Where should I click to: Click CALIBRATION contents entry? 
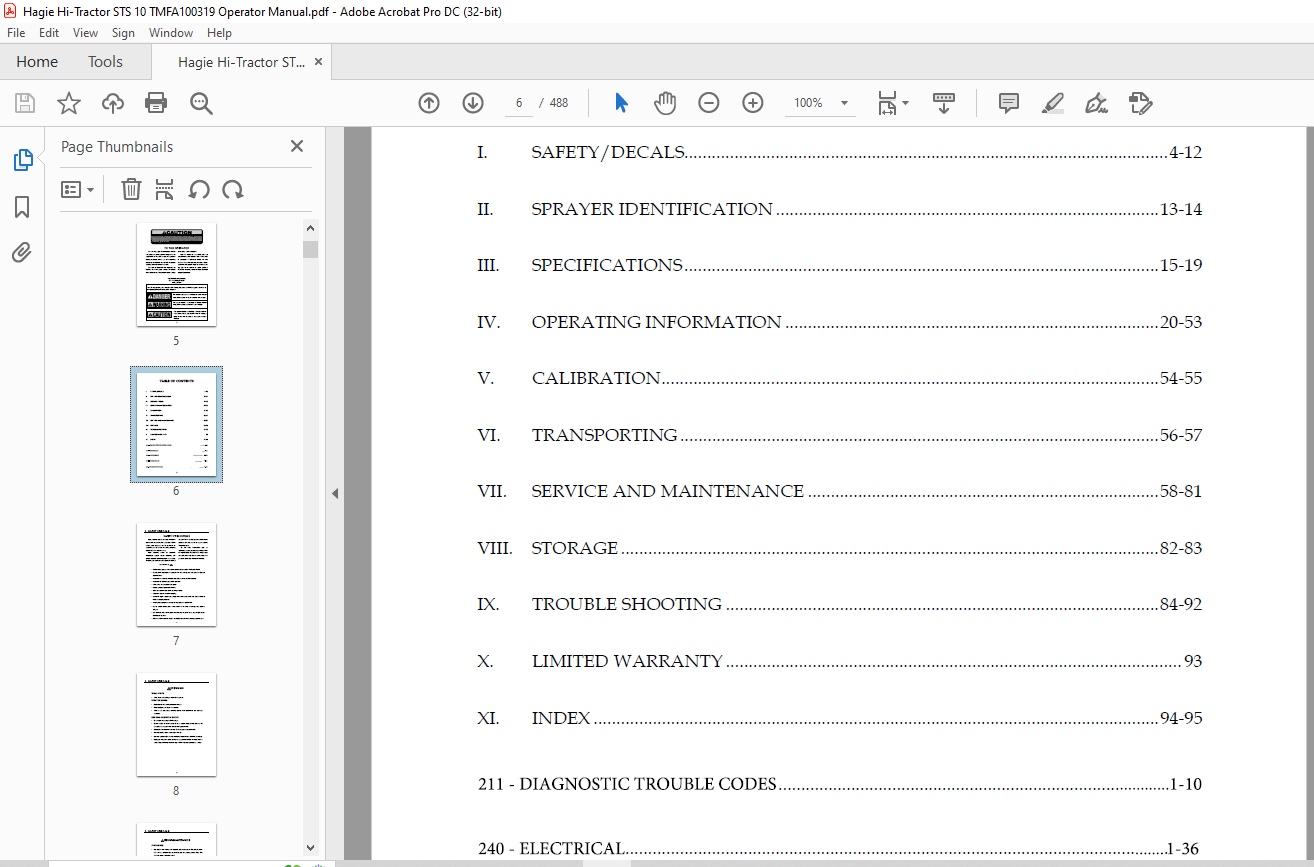click(x=839, y=378)
